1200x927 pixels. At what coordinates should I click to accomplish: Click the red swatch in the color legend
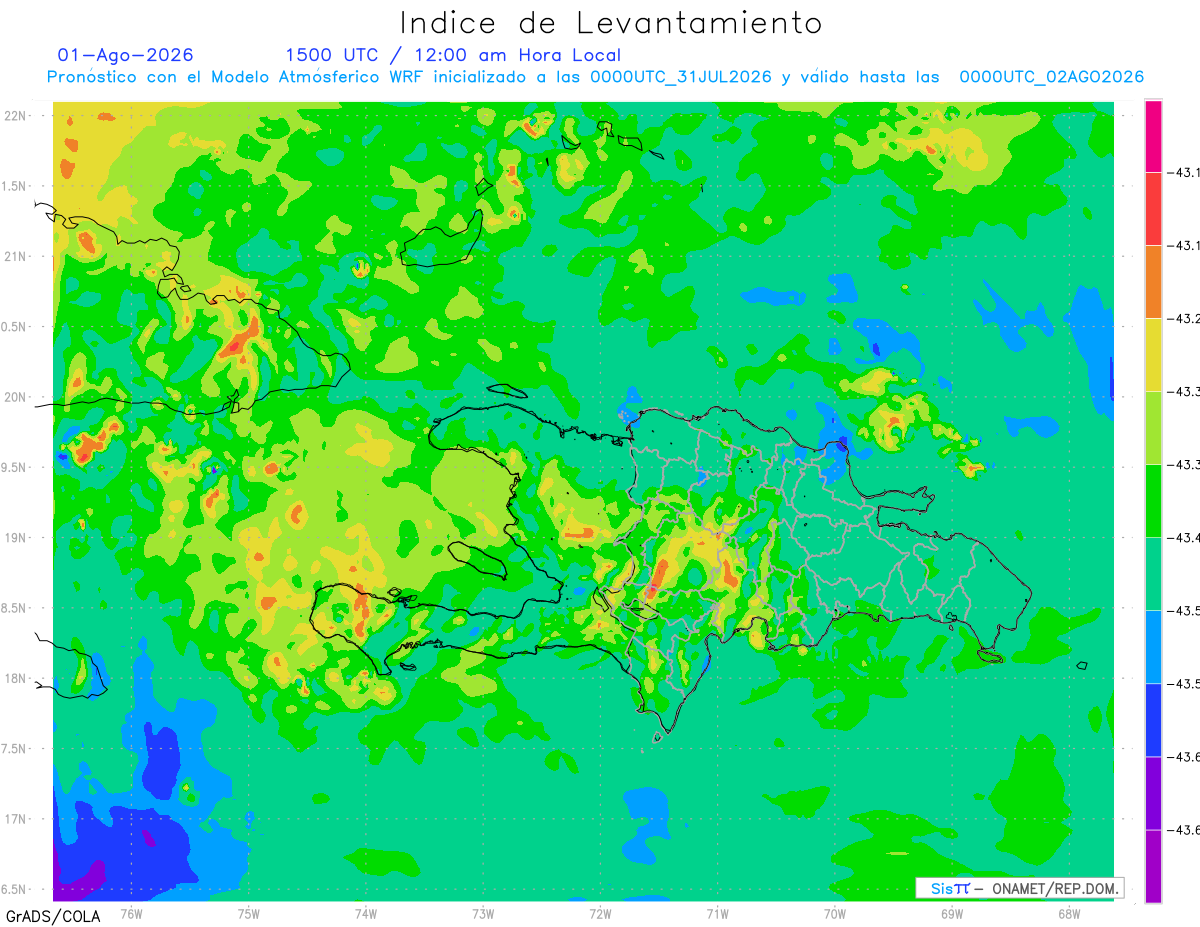[1153, 209]
